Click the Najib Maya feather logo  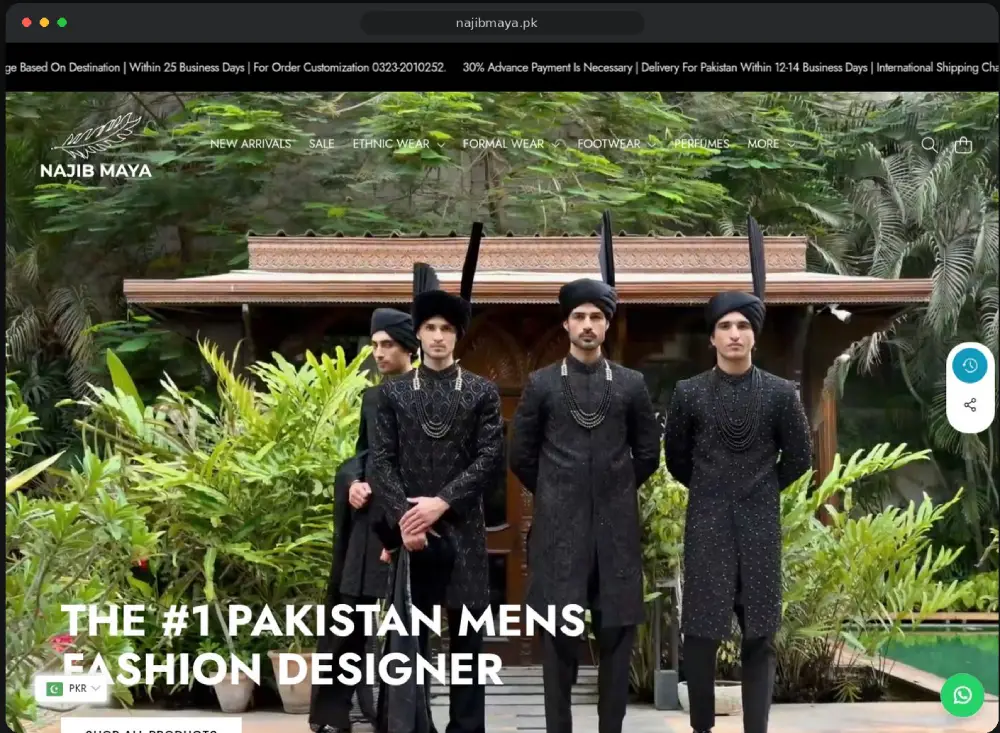click(x=98, y=135)
